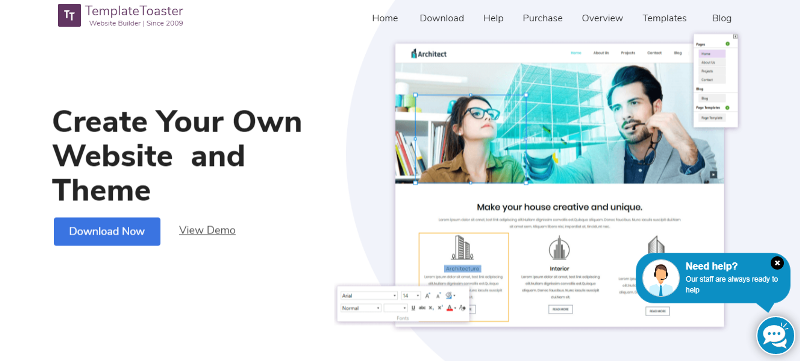Click Contact in the Architect preview nav
Screen dimensions: 800x361
coord(655,53)
